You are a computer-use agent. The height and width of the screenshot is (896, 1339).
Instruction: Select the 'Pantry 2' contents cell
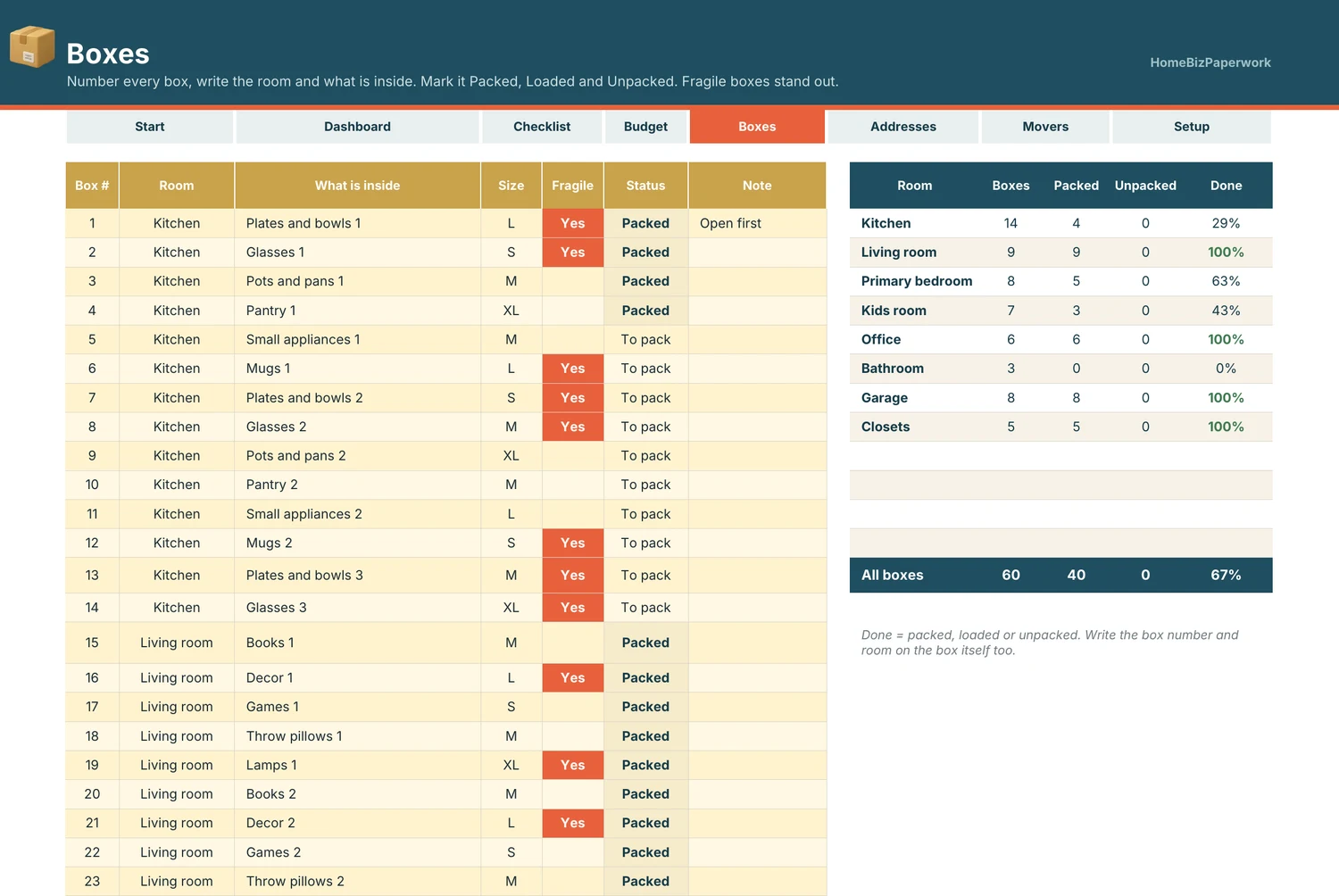pyautogui.click(x=357, y=485)
